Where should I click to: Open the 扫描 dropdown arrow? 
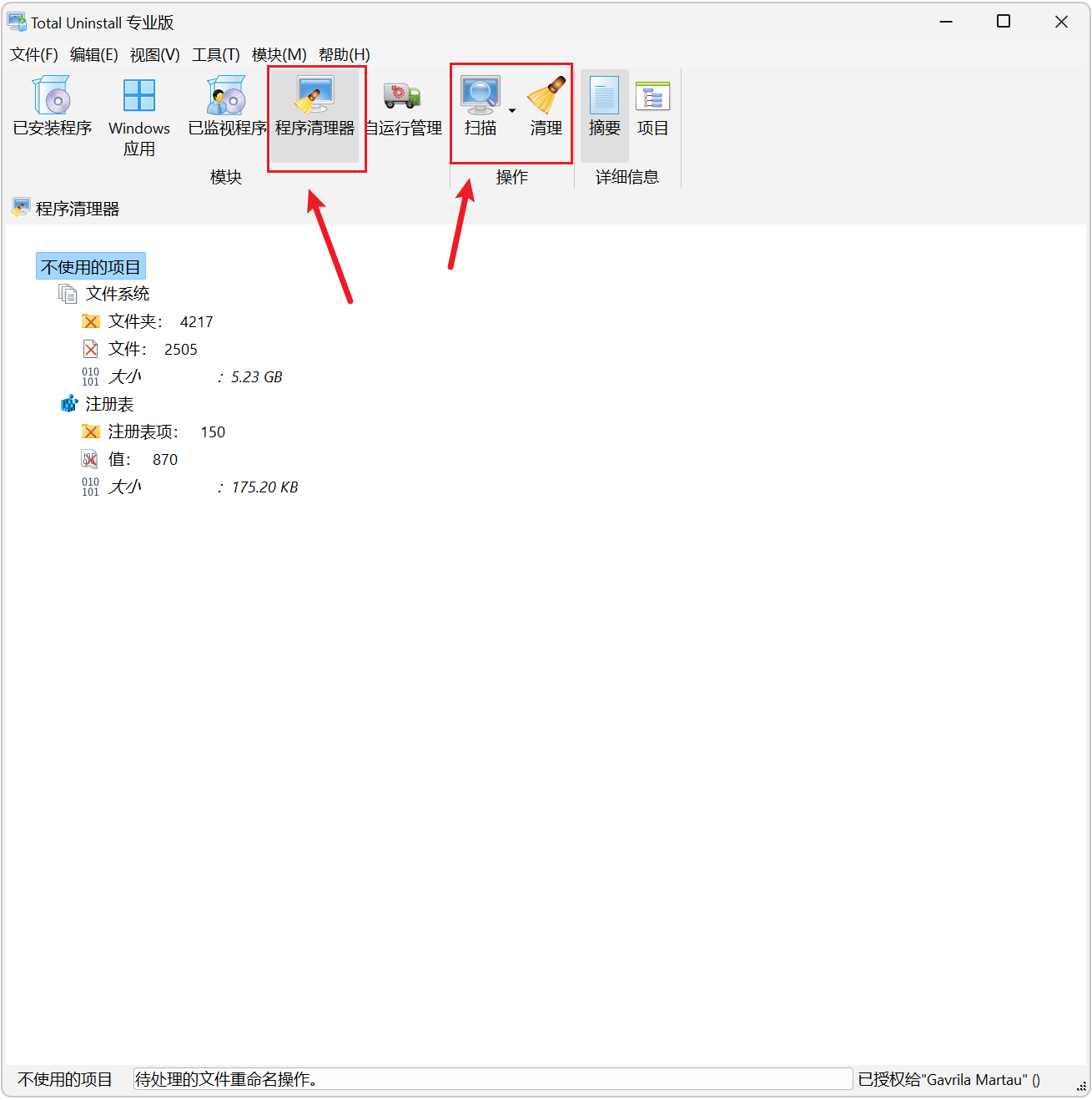click(512, 110)
